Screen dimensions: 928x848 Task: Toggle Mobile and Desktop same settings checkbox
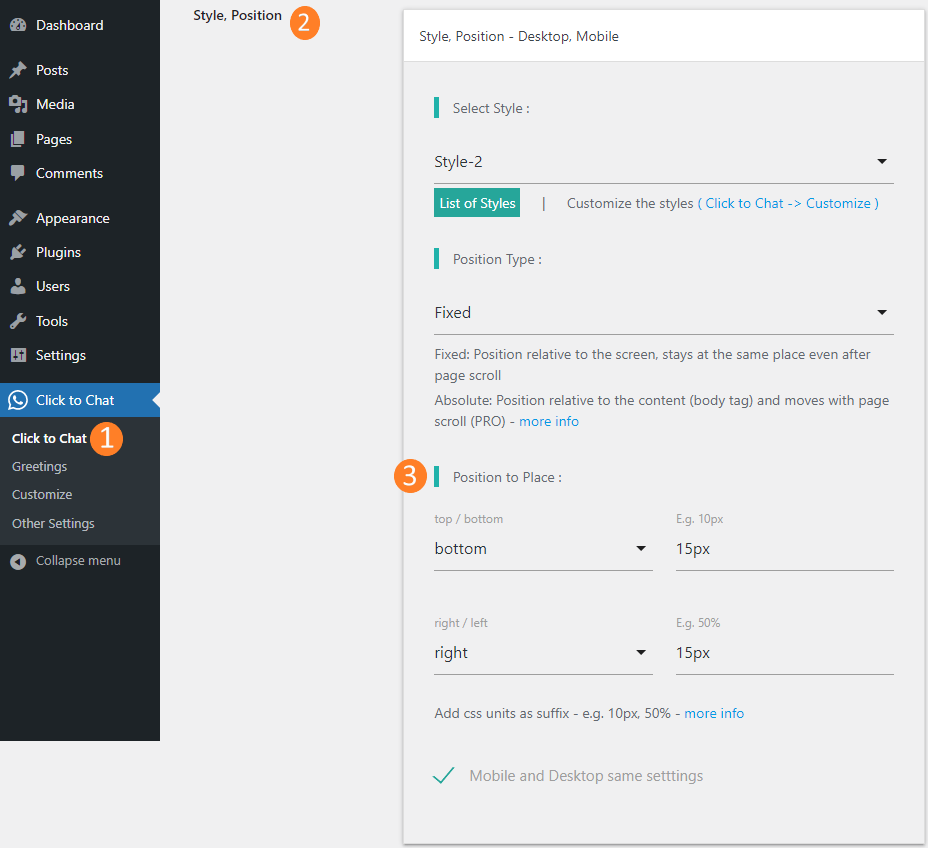(444, 776)
